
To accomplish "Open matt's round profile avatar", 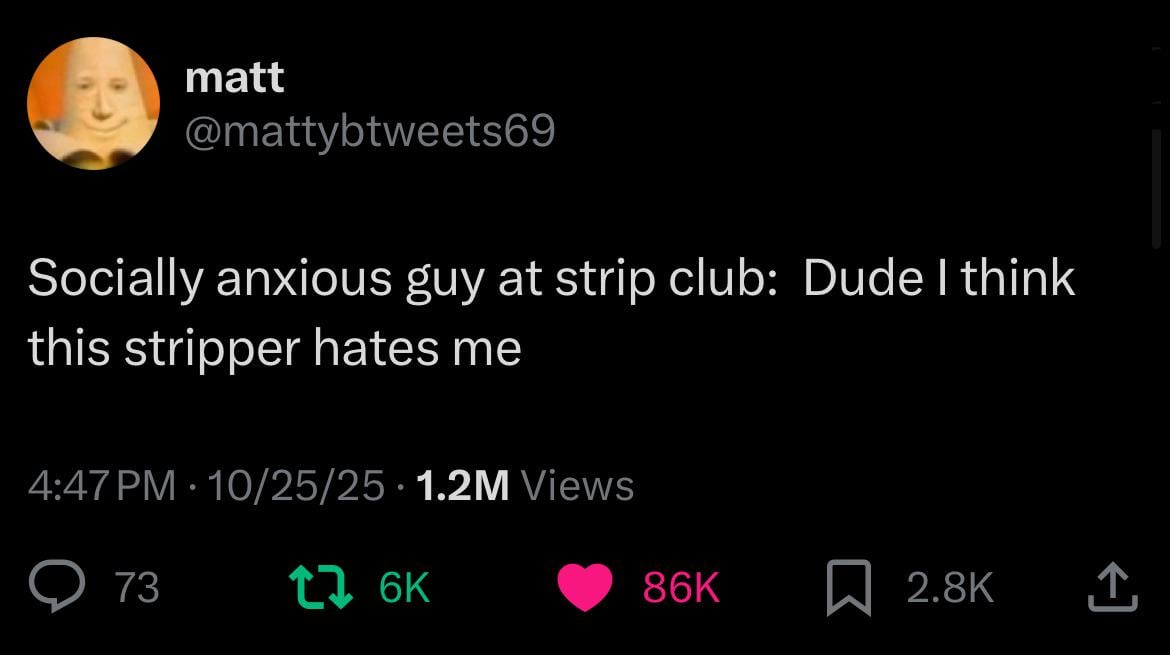I will [x=93, y=104].
